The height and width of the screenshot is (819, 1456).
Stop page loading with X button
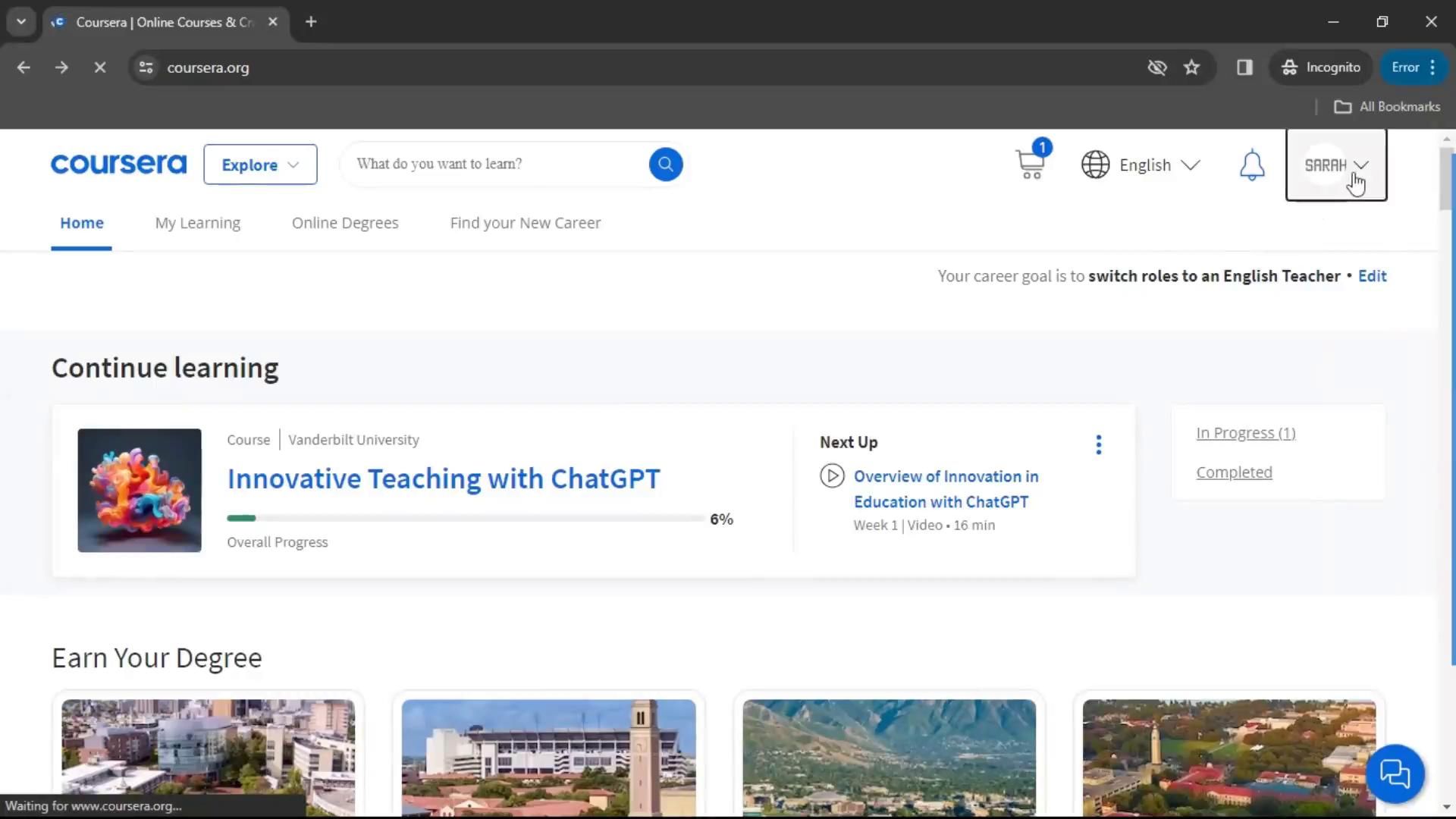coord(99,67)
